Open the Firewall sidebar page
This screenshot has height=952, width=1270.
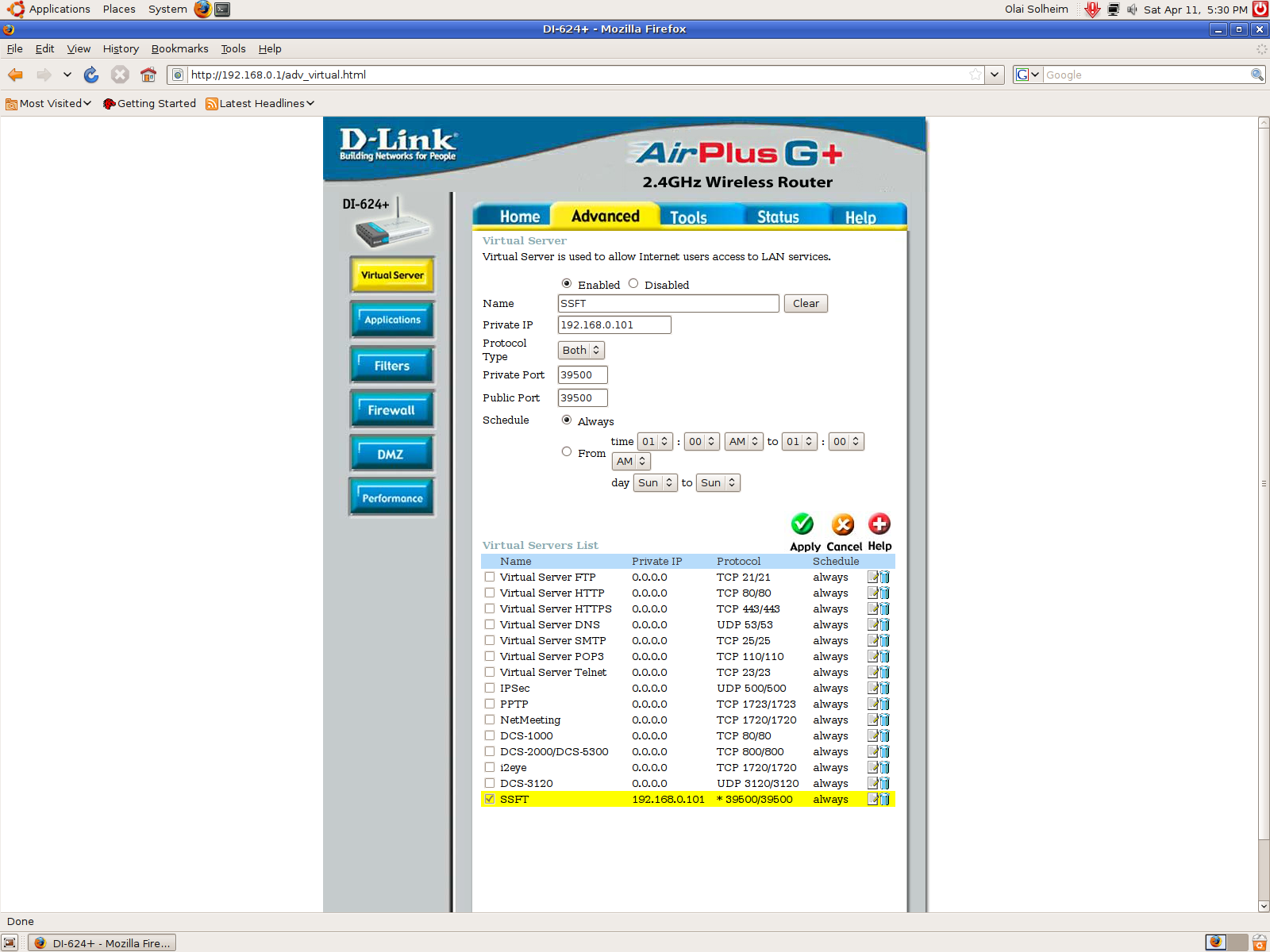(x=392, y=410)
